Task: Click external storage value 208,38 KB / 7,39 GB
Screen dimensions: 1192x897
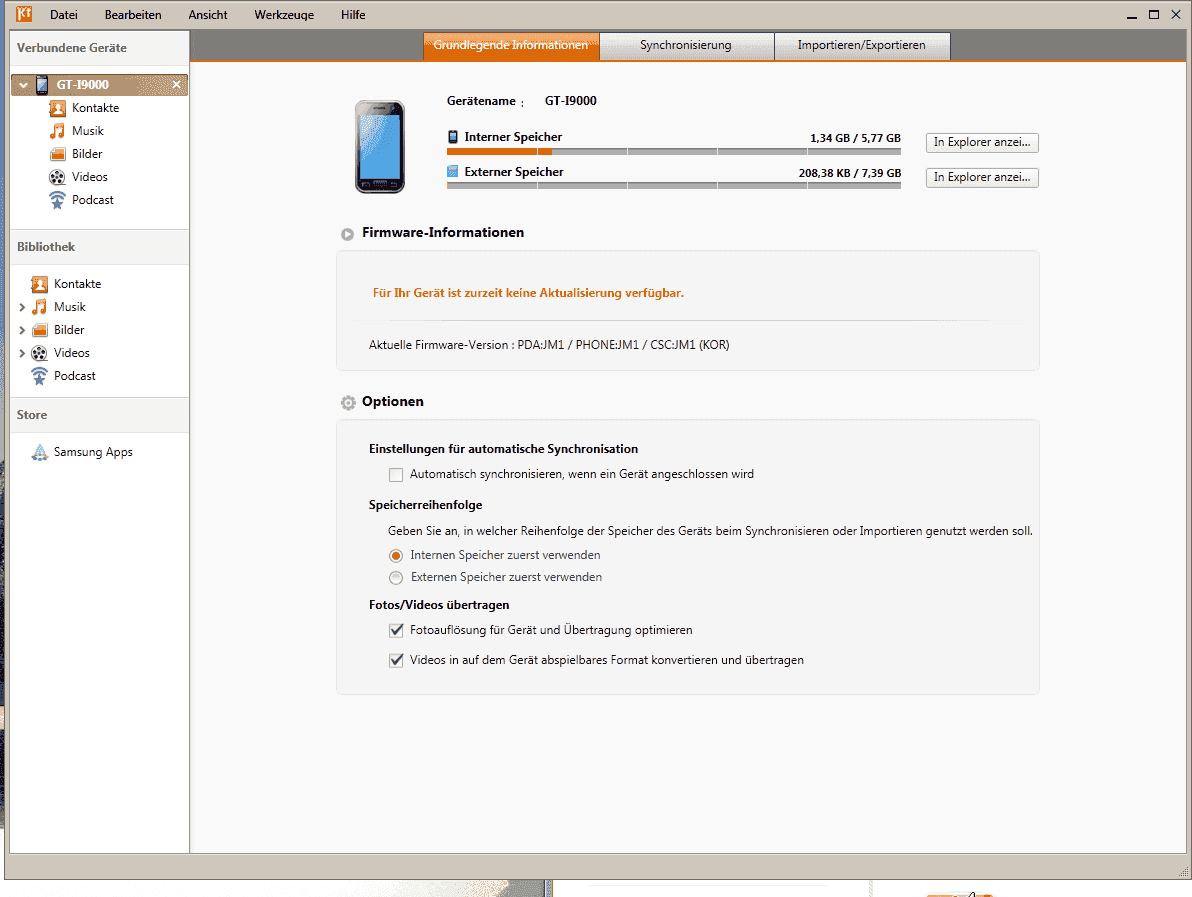Action: [850, 173]
